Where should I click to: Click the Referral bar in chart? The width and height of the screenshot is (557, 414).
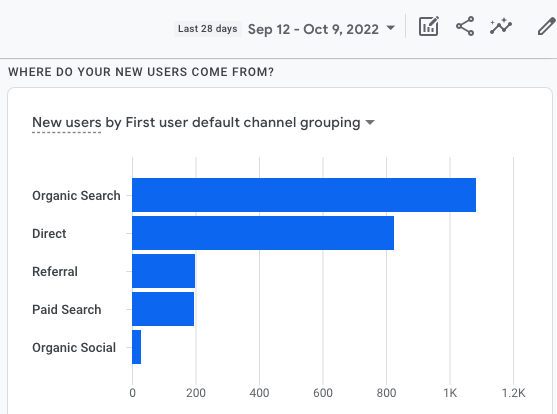point(163,271)
